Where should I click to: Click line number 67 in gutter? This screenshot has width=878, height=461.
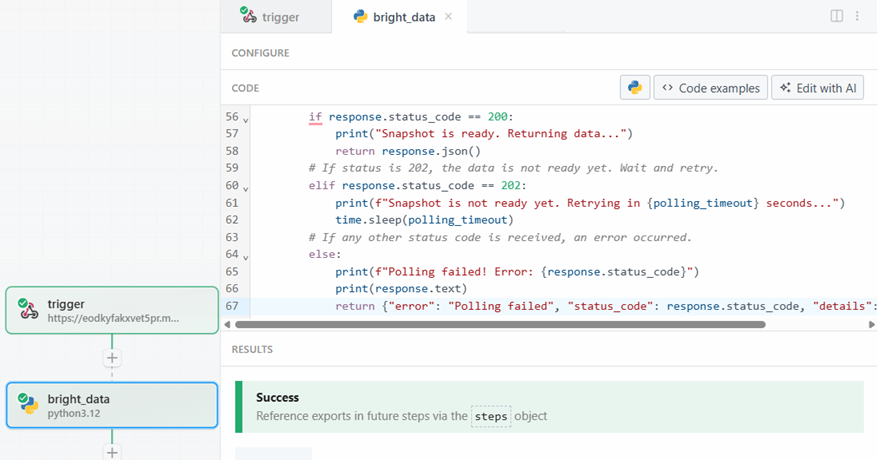(x=232, y=306)
